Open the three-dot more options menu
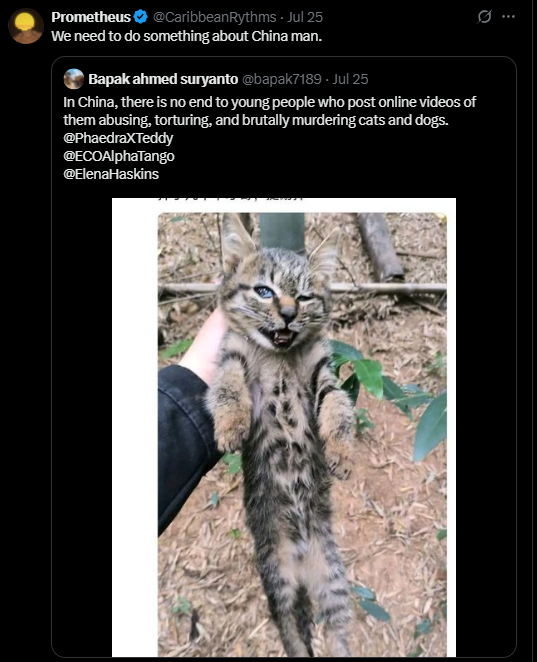 (x=508, y=16)
